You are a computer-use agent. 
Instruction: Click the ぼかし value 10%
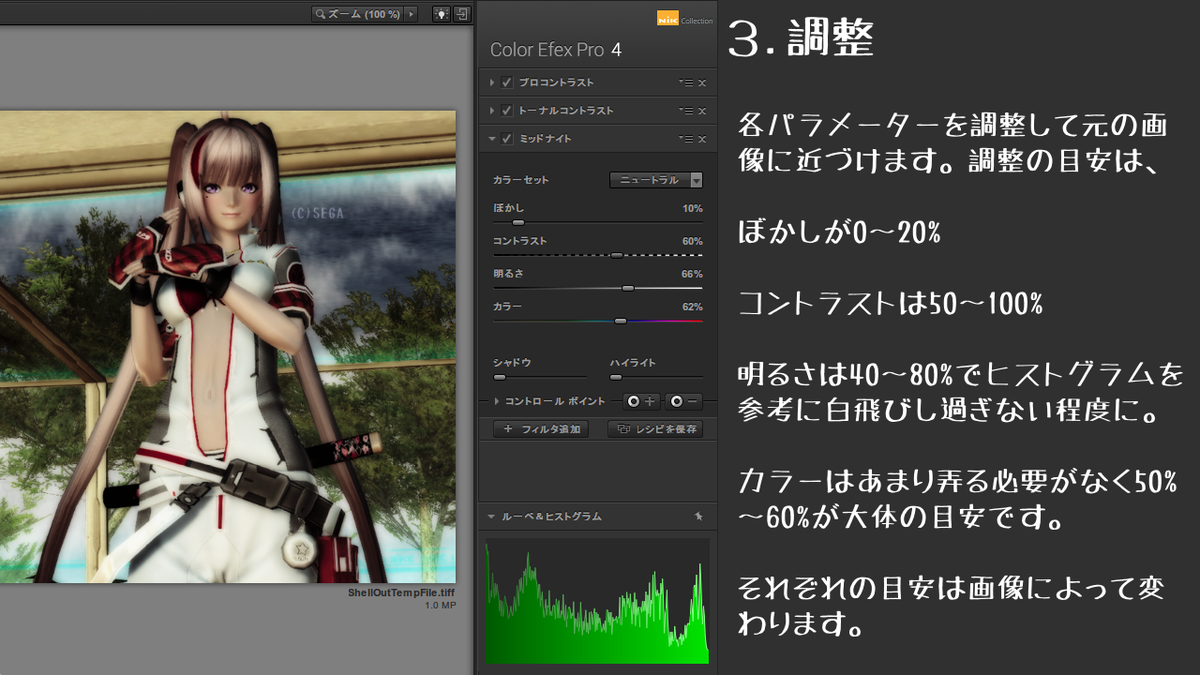click(692, 208)
